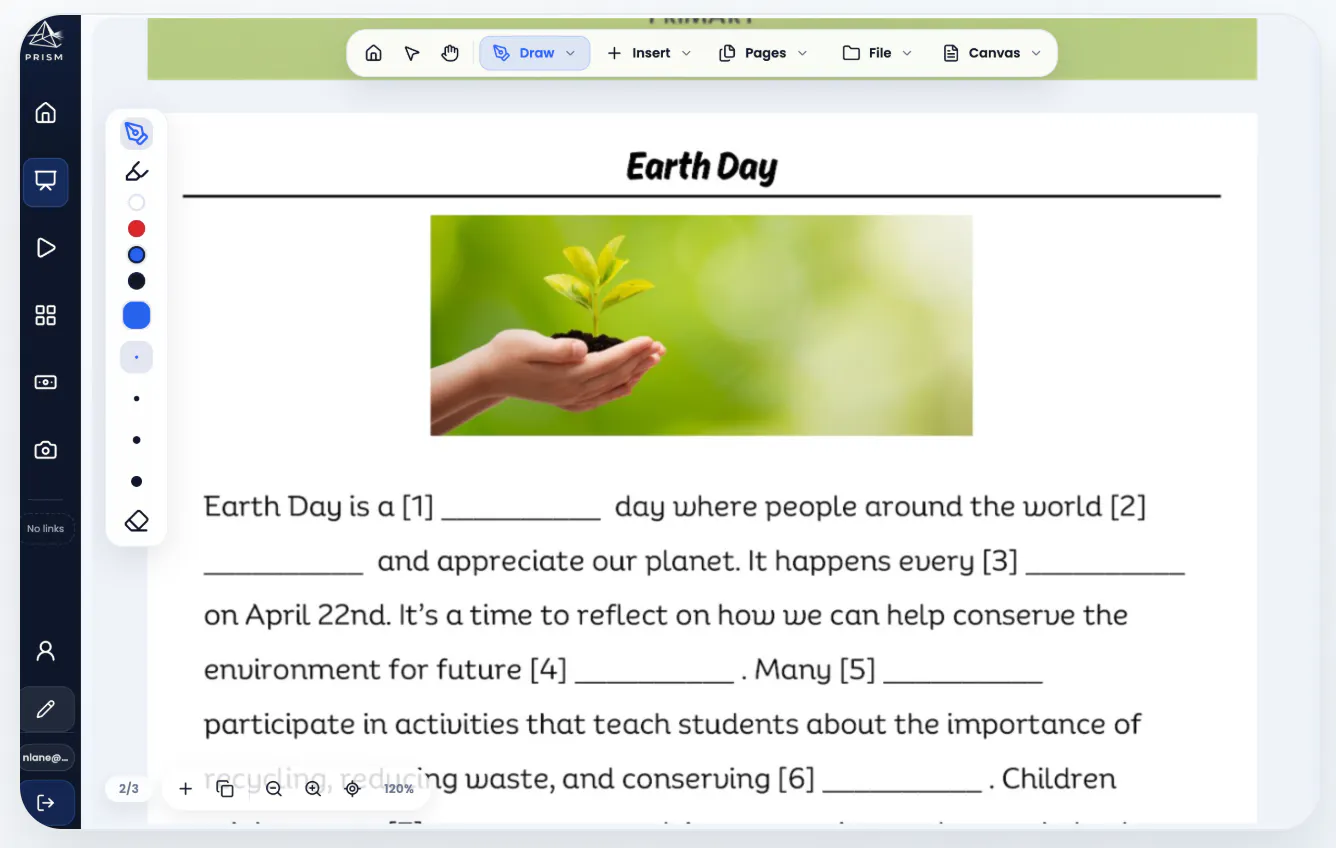Open the large blue custom color square

(137, 316)
